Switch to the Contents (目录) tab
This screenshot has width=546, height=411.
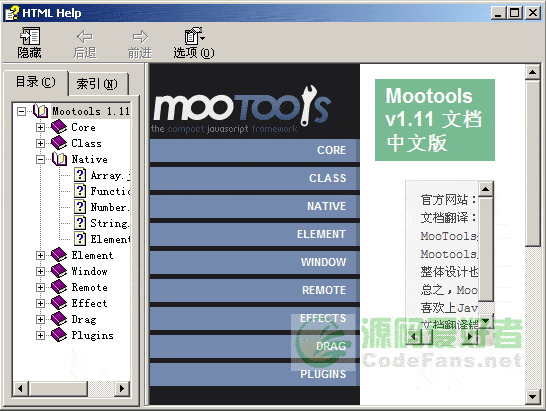pyautogui.click(x=36, y=83)
